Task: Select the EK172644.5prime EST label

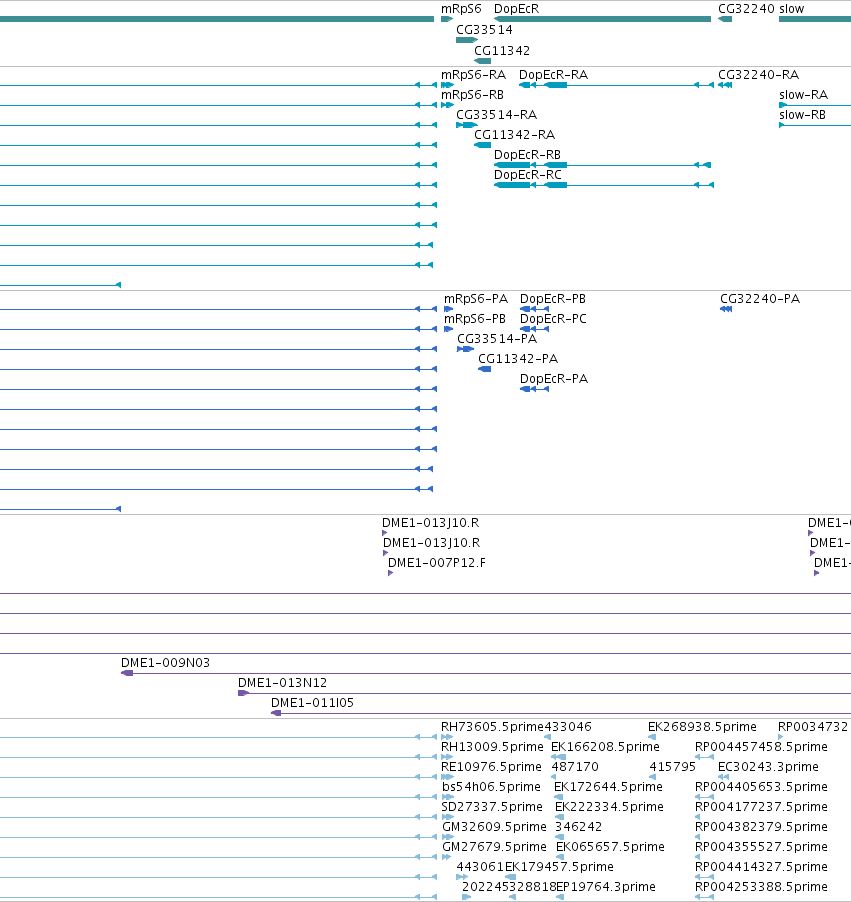Action: [608, 788]
